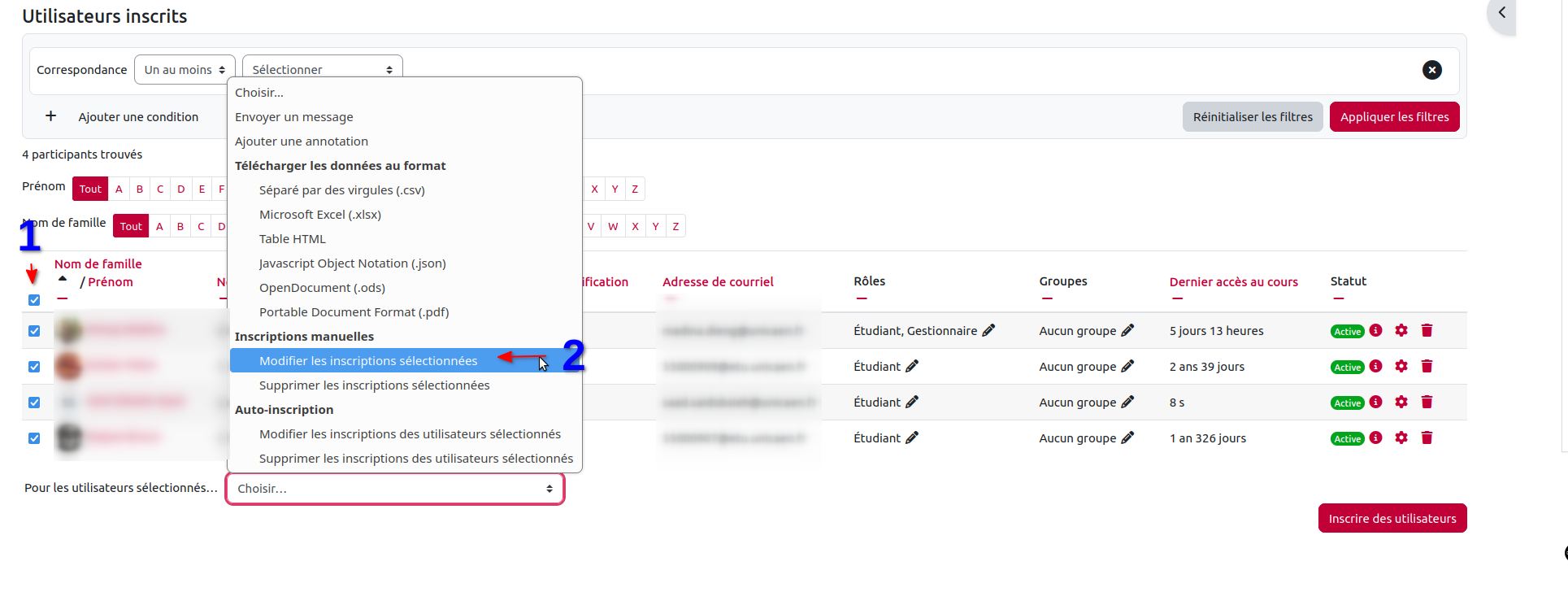Collapse the side drawer with the chevron icon
The width and height of the screenshot is (1568, 592).
click(x=1502, y=12)
